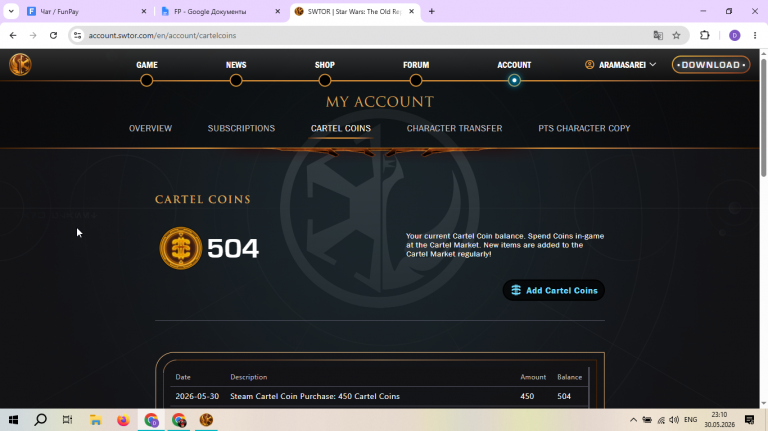This screenshot has width=768, height=431.
Task: Open the browser extensions puzzle icon
Action: point(704,35)
